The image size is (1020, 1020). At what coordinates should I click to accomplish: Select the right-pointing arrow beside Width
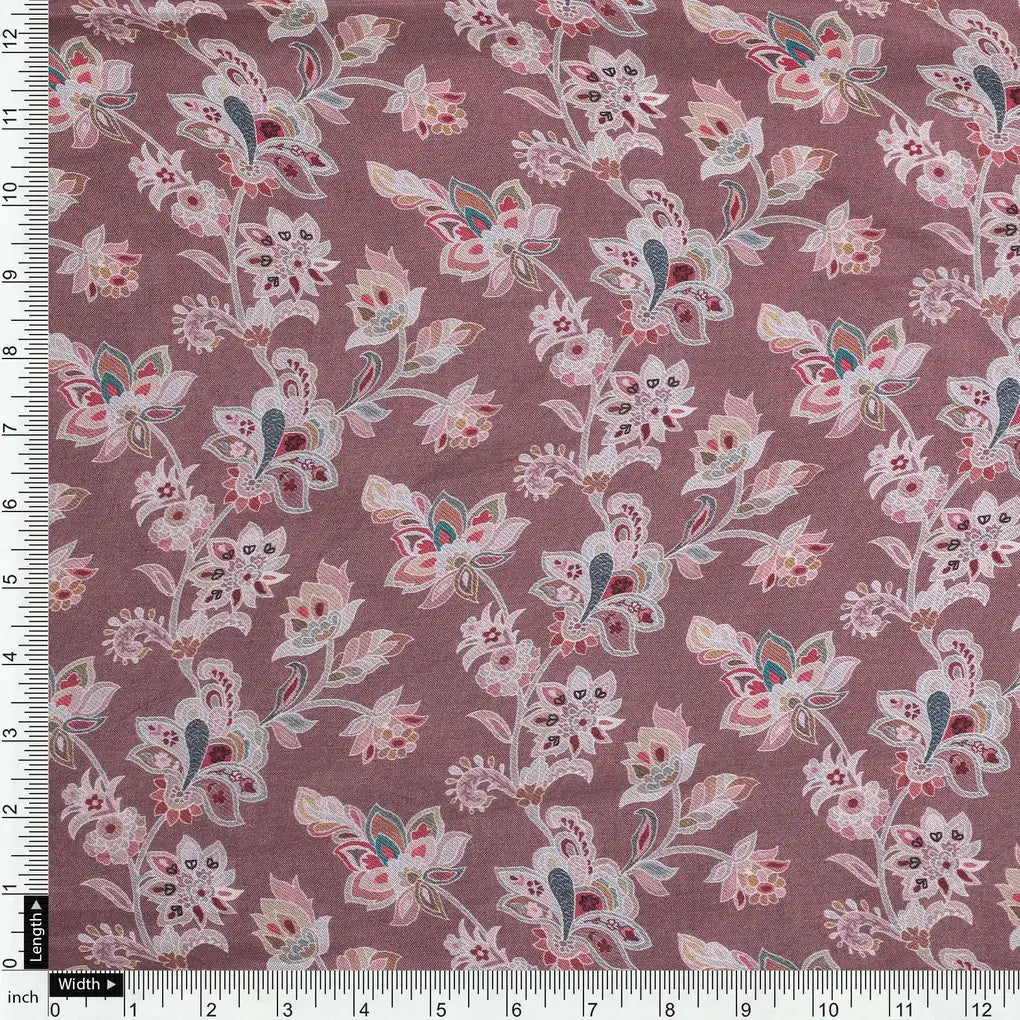click(113, 985)
